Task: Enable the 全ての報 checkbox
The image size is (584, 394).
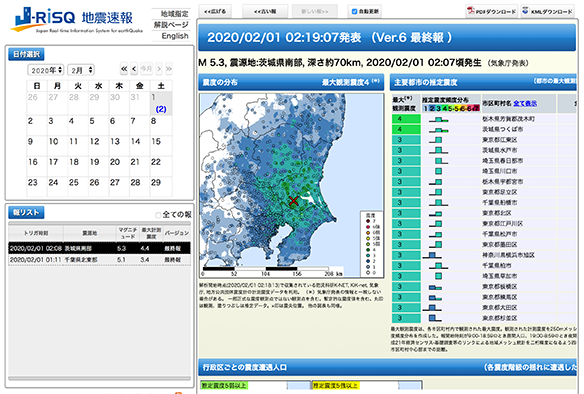Action: point(158,215)
